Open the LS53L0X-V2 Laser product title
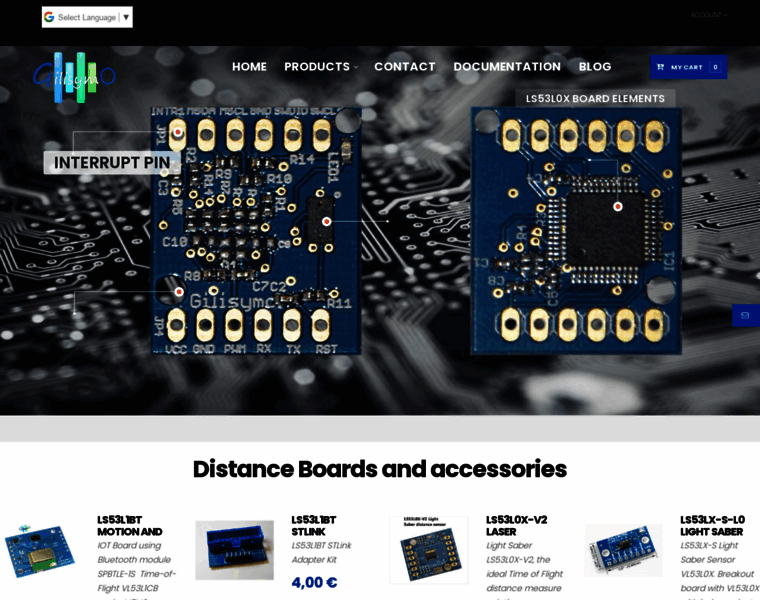 pyautogui.click(x=517, y=526)
